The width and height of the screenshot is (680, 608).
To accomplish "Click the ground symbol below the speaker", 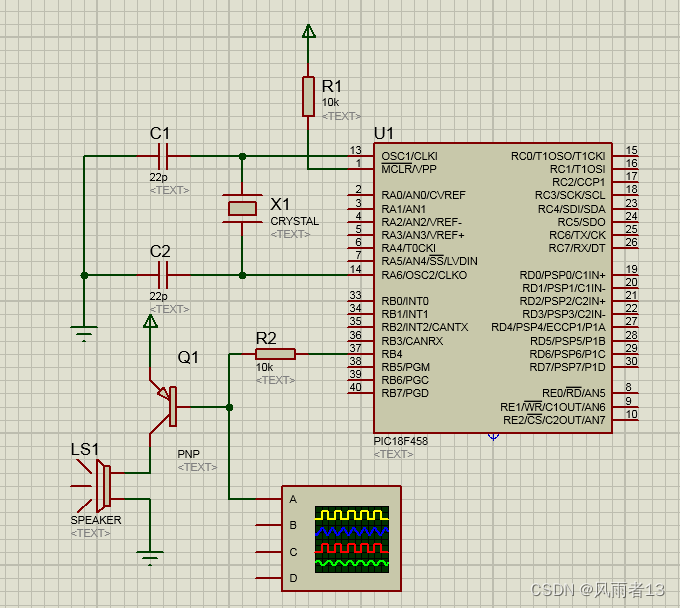I will (150, 559).
